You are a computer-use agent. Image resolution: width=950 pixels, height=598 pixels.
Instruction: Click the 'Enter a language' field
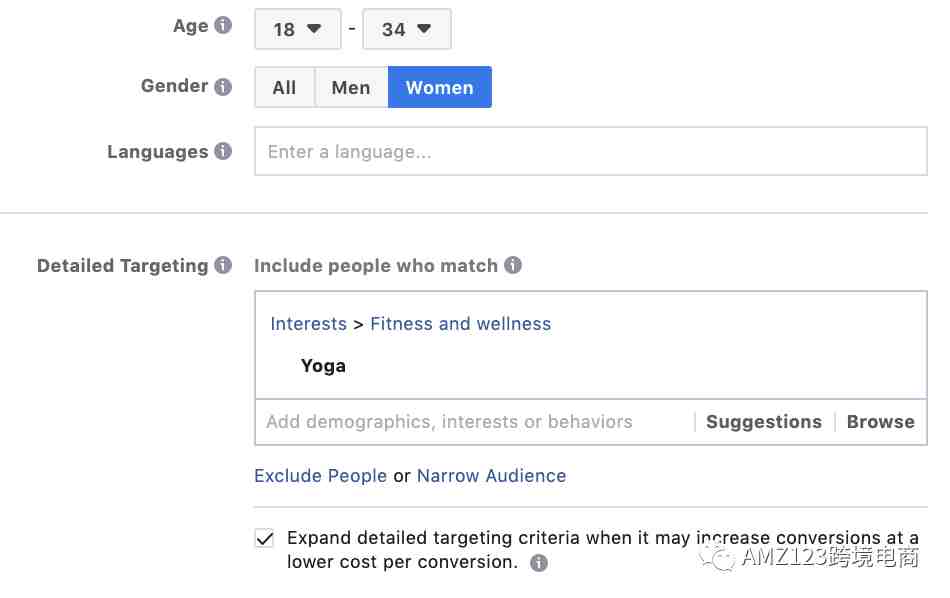point(591,151)
